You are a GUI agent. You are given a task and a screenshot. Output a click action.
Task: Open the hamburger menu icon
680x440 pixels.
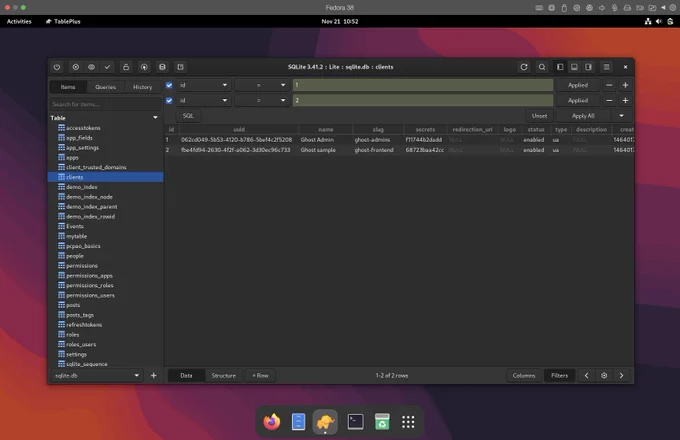(606, 67)
